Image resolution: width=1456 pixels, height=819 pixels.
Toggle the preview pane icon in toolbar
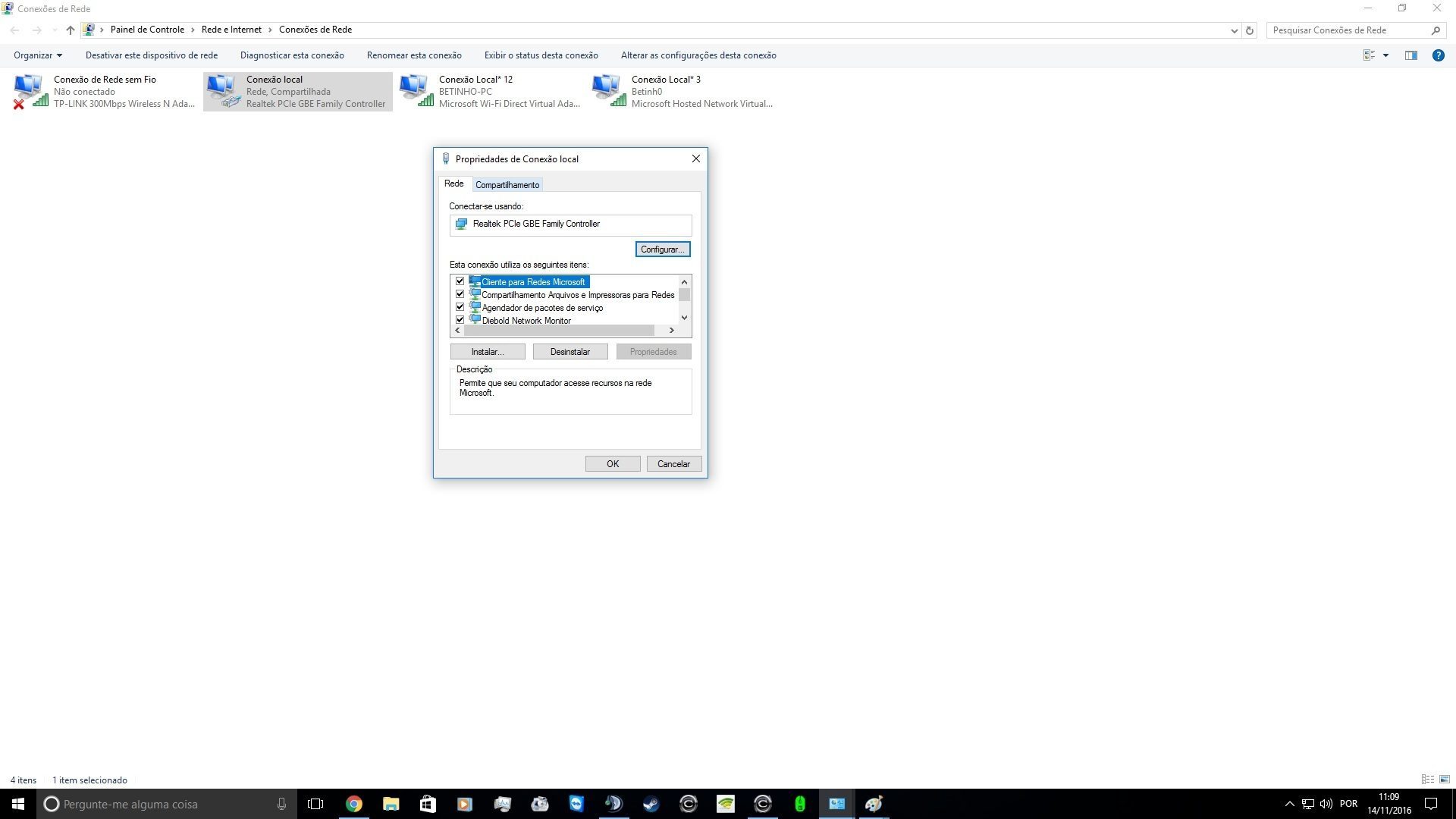1411,55
